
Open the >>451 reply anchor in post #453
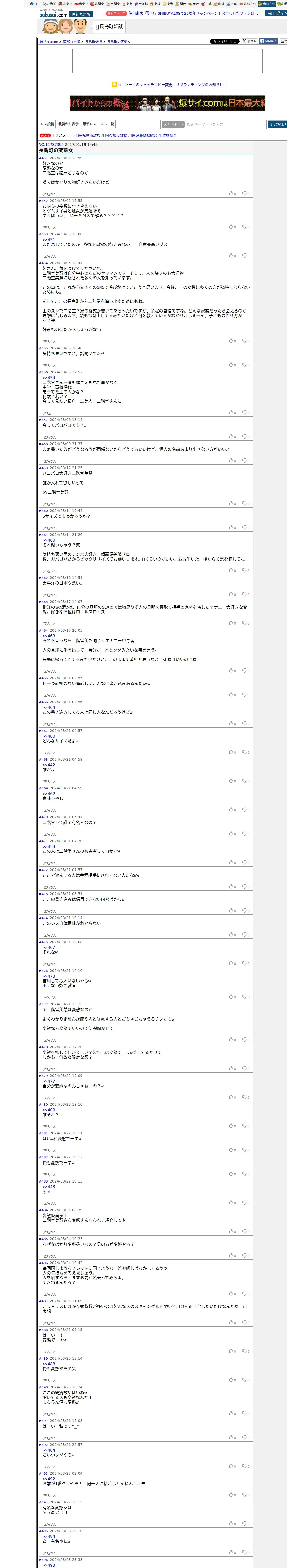pyautogui.click(x=49, y=240)
